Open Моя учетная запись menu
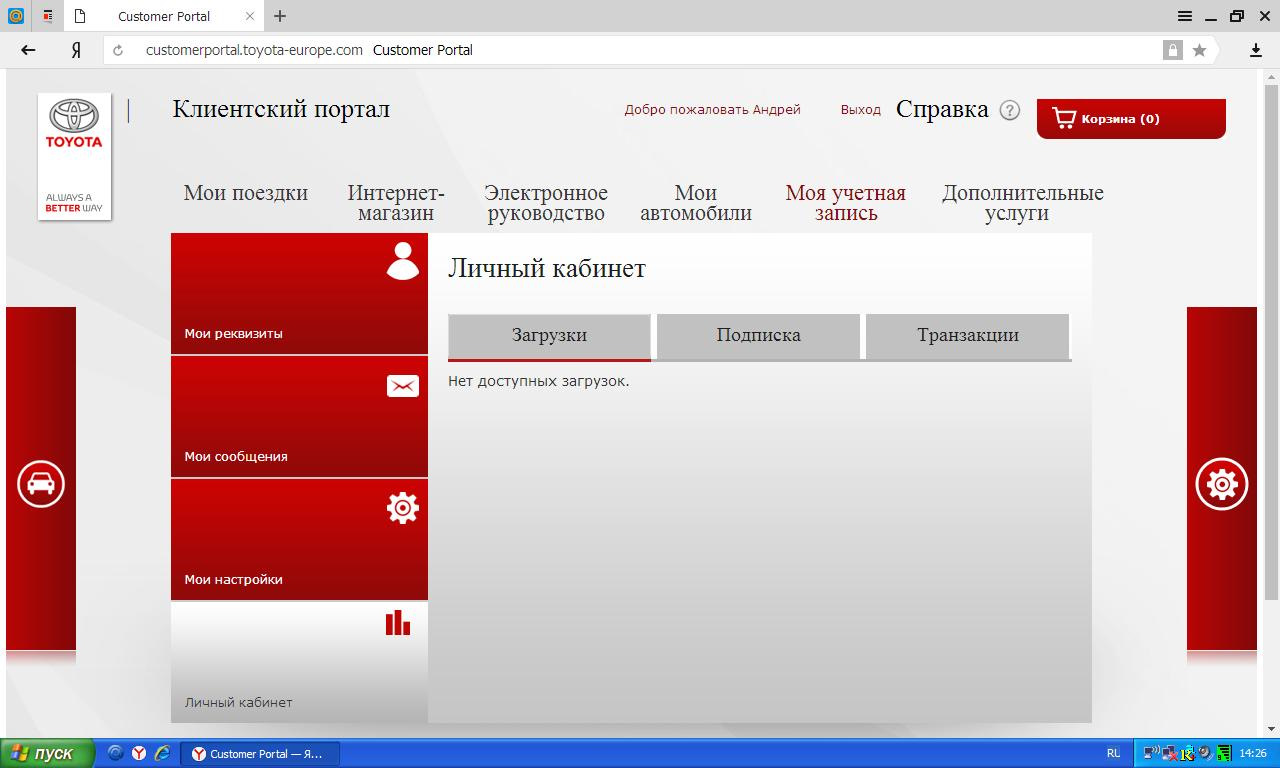The height and width of the screenshot is (768, 1280). [846, 203]
